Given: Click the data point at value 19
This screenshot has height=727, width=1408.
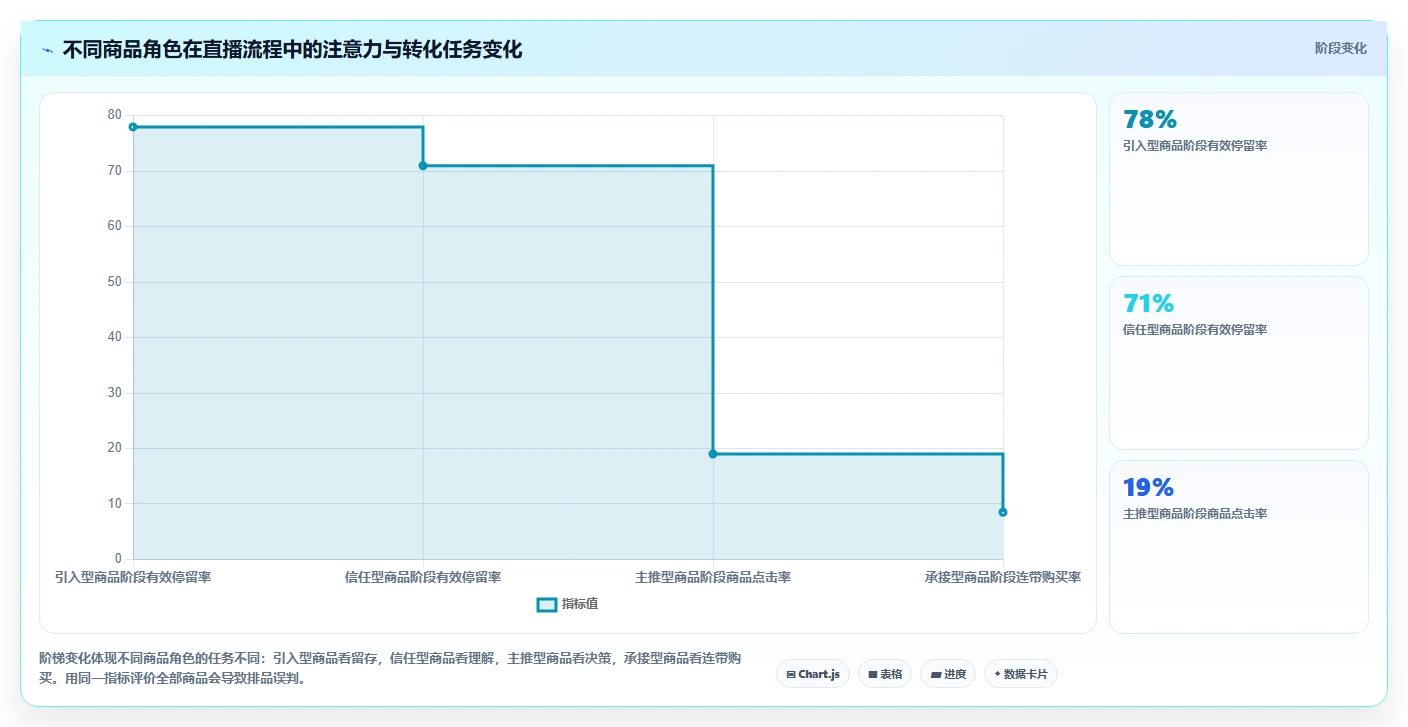Looking at the screenshot, I should pyautogui.click(x=713, y=454).
